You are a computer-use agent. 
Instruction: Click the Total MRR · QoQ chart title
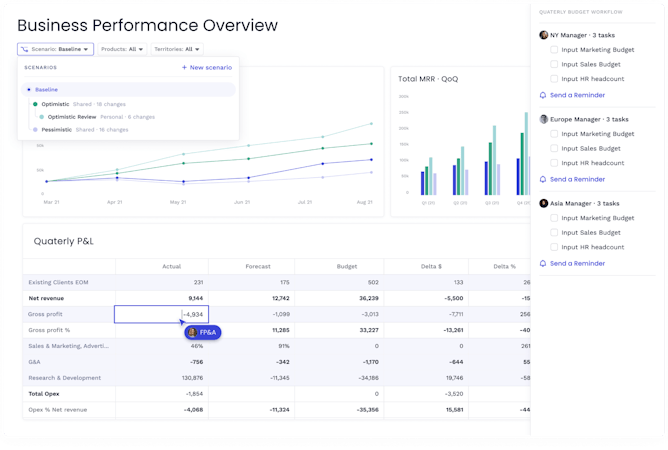(428, 79)
